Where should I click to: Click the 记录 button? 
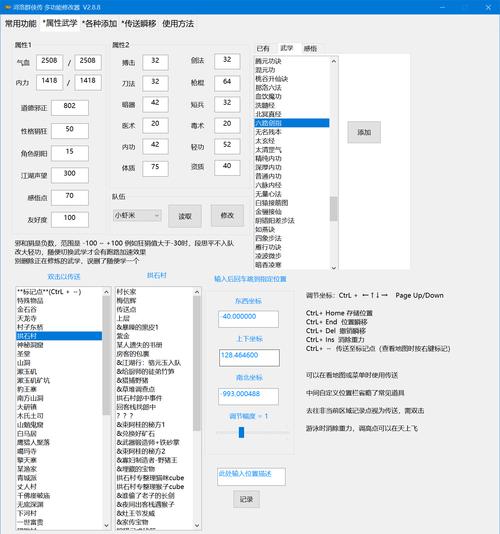click(x=246, y=499)
